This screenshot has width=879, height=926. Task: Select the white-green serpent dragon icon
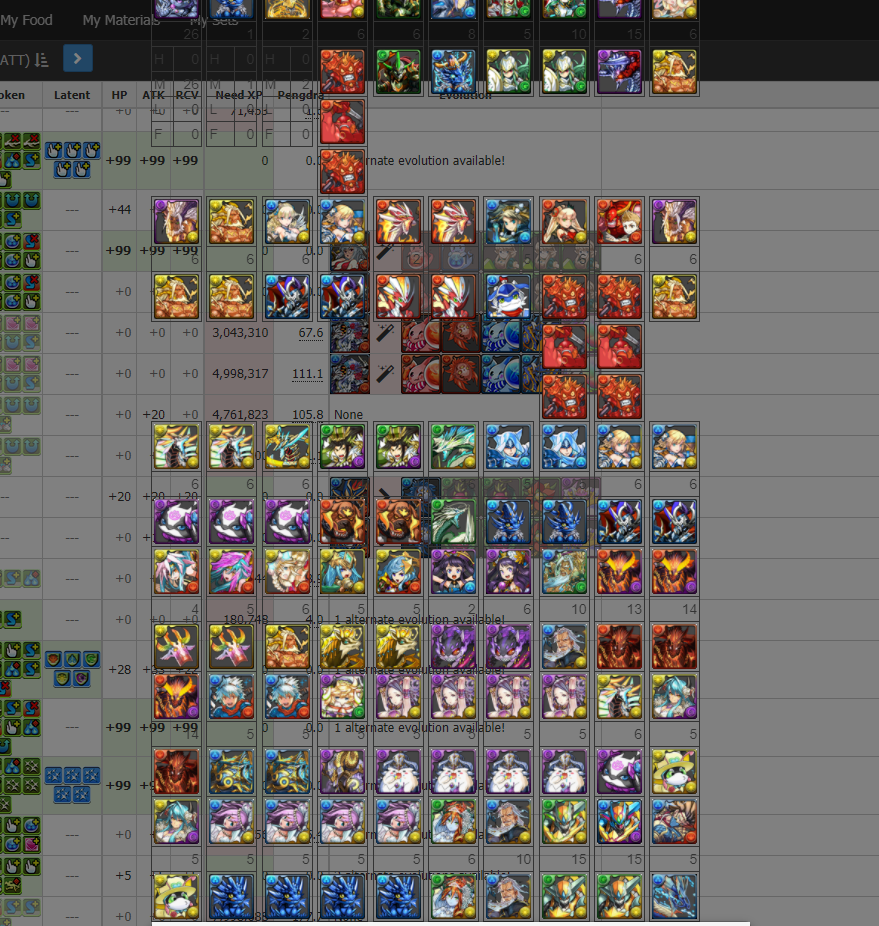453,521
